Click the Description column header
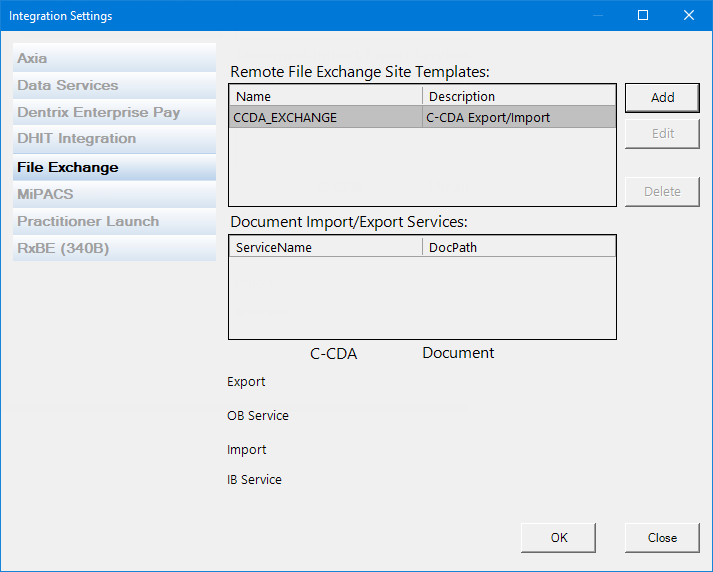 pyautogui.click(x=519, y=96)
